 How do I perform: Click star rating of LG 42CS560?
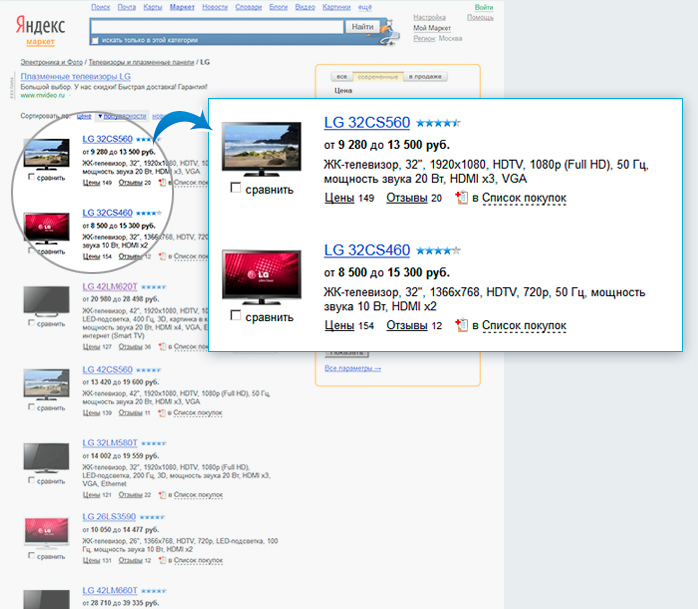[x=148, y=370]
